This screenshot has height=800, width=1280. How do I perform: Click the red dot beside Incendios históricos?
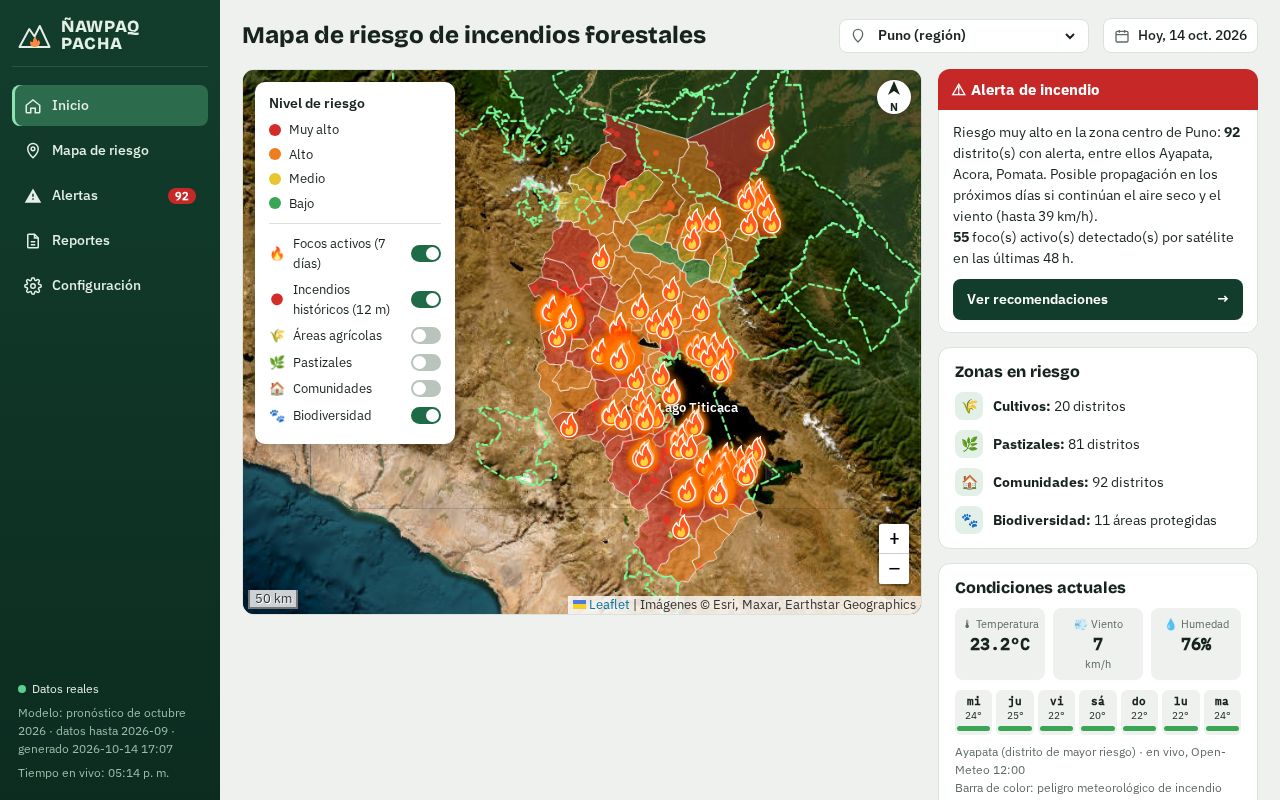click(277, 299)
